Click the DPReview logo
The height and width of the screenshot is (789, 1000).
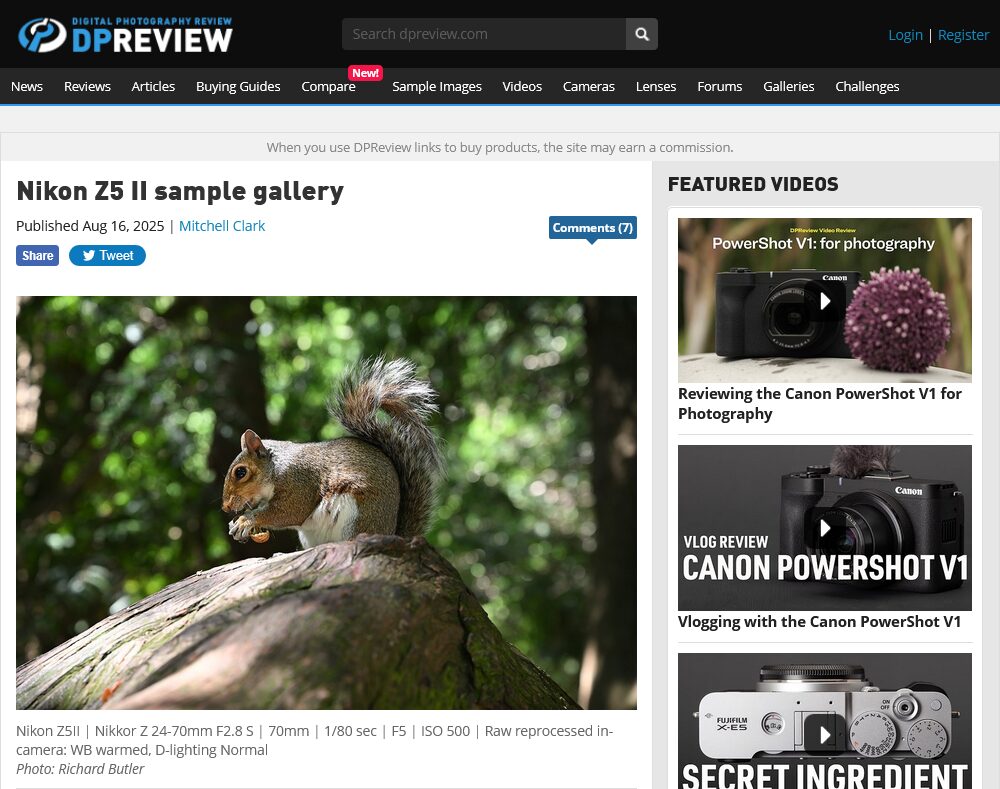pos(125,34)
